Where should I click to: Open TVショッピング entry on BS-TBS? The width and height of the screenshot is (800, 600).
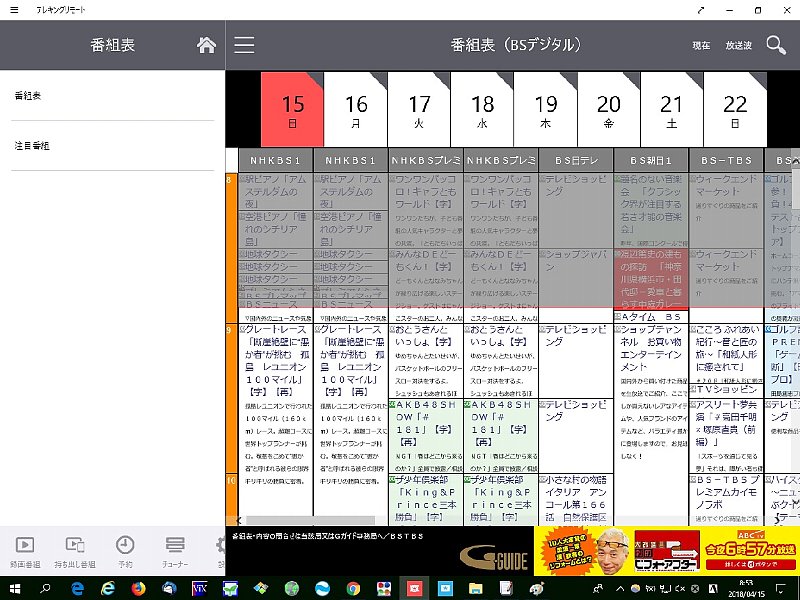726,390
